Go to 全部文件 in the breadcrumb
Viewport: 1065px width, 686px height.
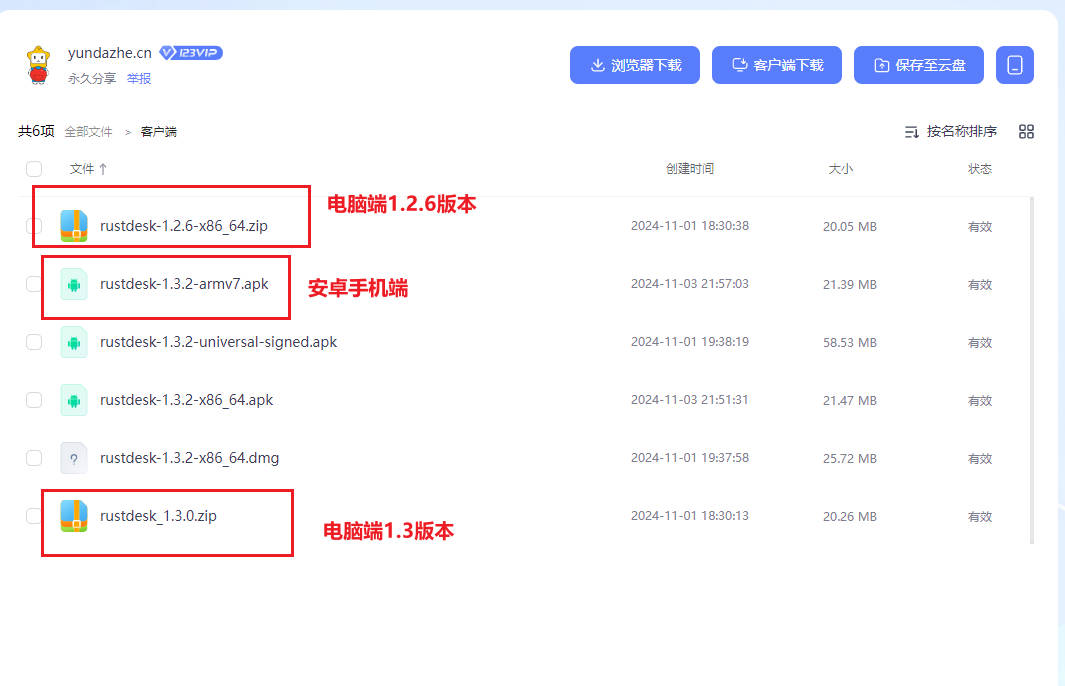tap(88, 132)
